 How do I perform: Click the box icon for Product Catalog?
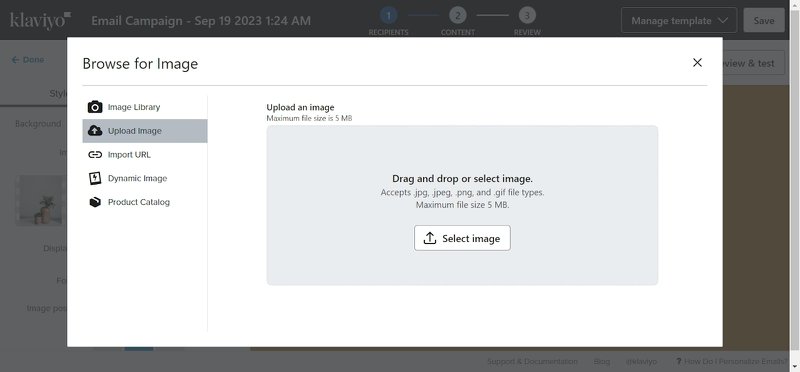pyautogui.click(x=95, y=202)
